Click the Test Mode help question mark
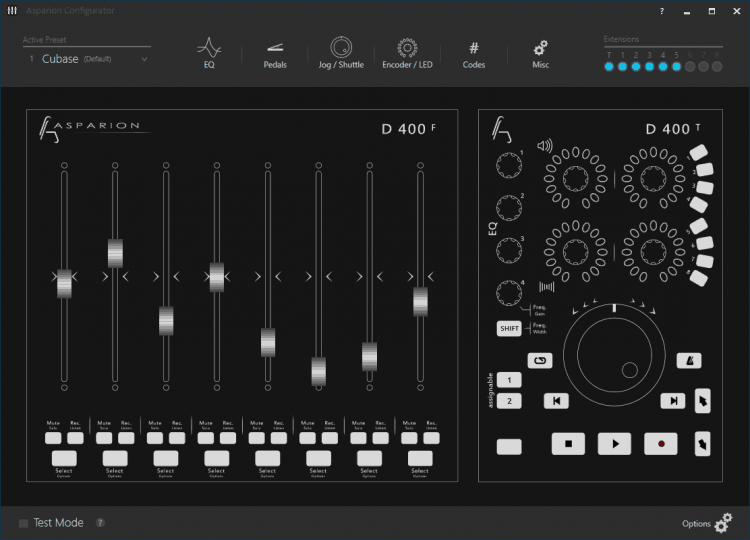Screen dimensions: 750x540 (100, 523)
